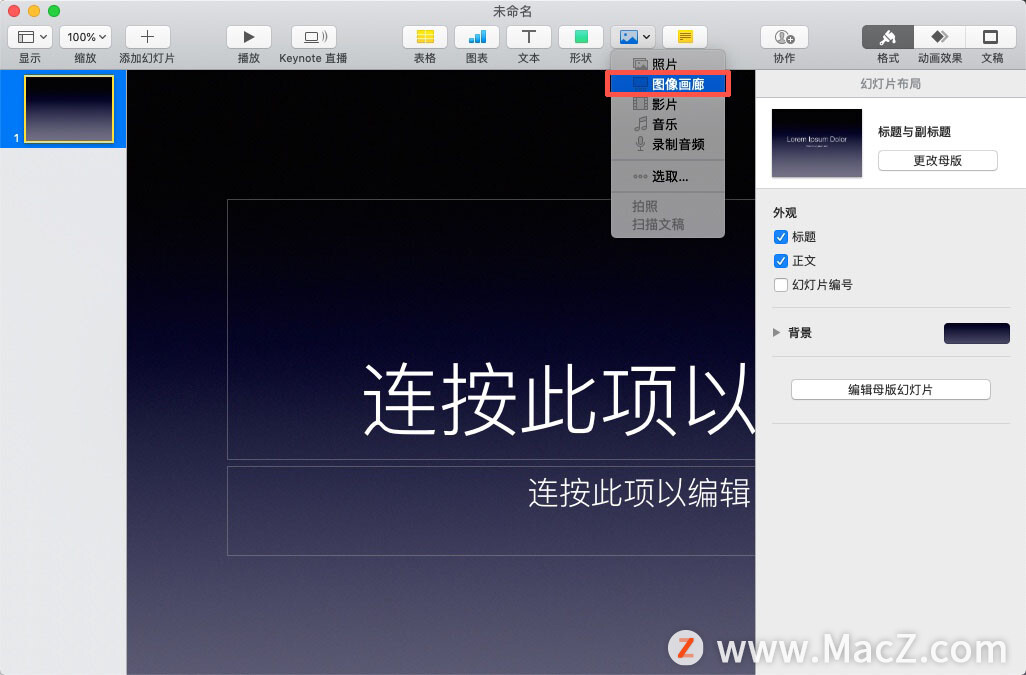This screenshot has width=1026, height=675.
Task: Click the 未命名 window title
Action: 512,11
